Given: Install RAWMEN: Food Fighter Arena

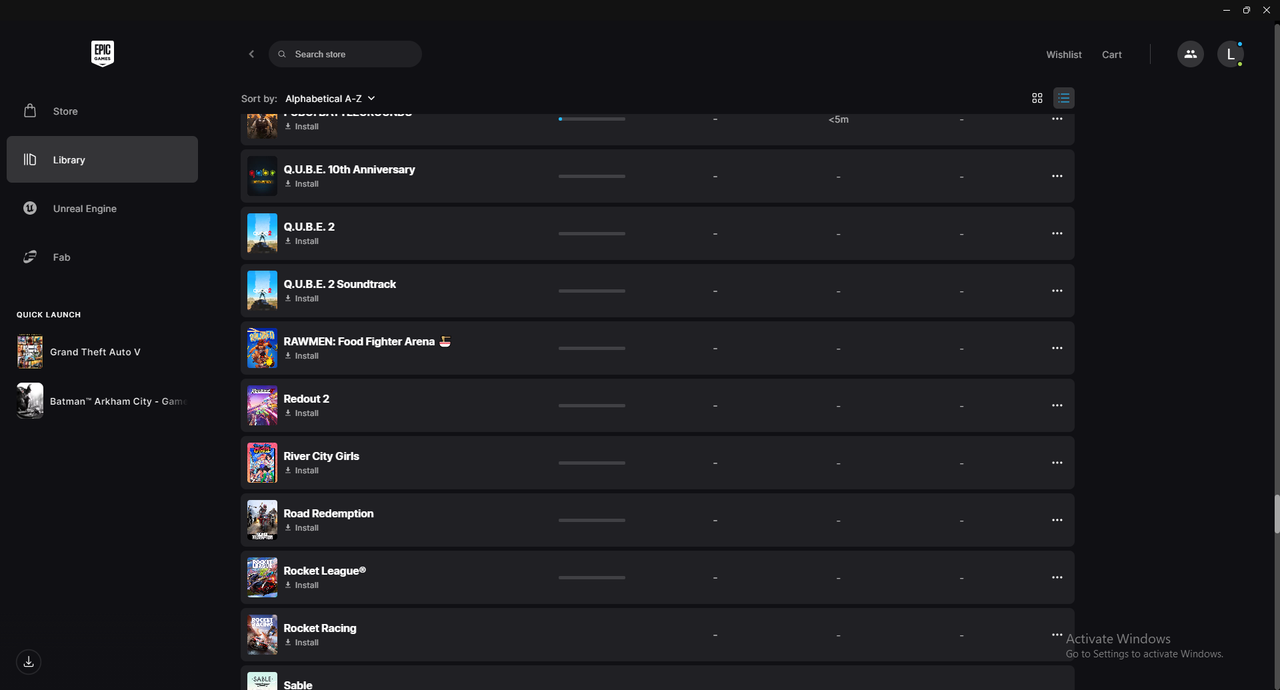Looking at the screenshot, I should pyautogui.click(x=302, y=356).
